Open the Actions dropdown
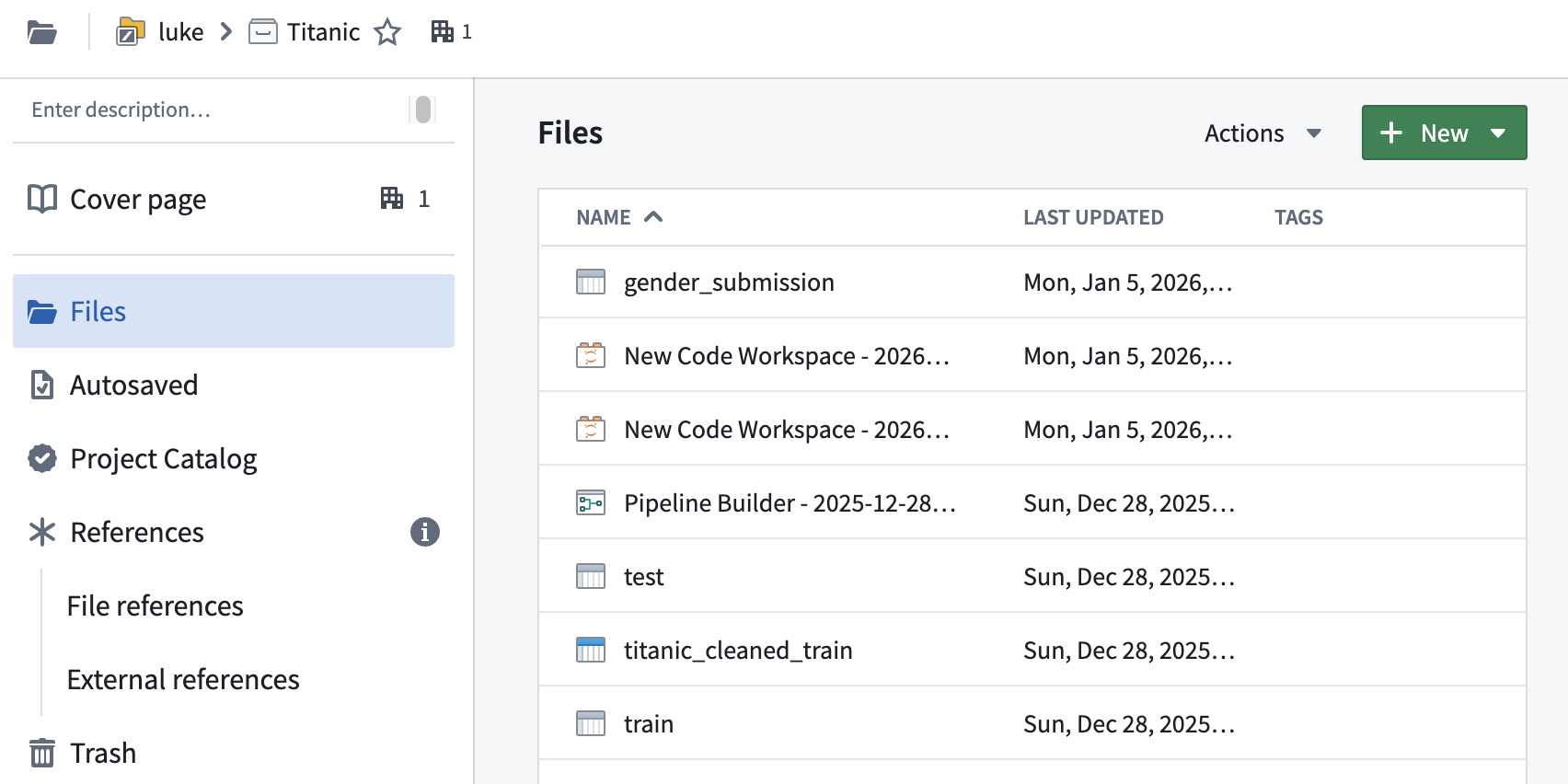The height and width of the screenshot is (784, 1568). 1262,133
